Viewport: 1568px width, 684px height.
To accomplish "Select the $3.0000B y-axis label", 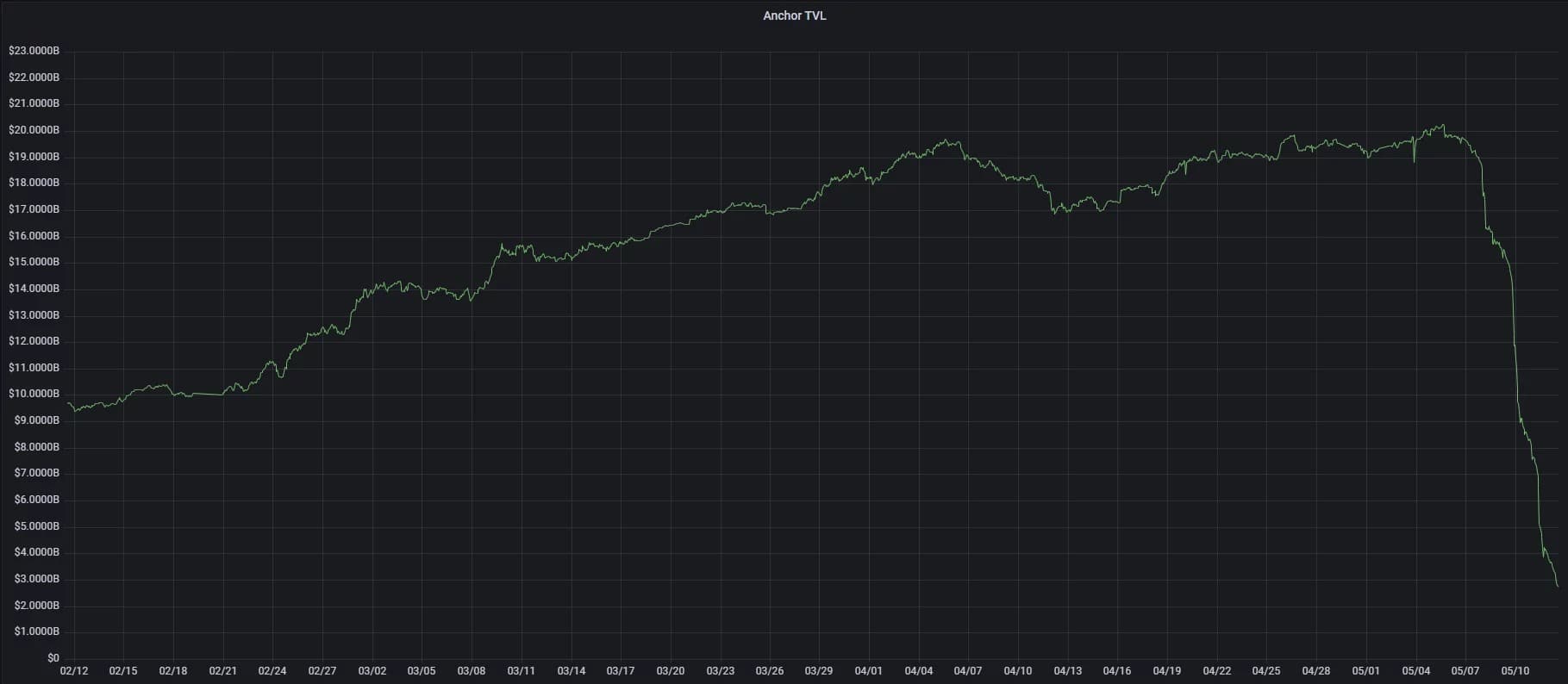I will (36, 579).
